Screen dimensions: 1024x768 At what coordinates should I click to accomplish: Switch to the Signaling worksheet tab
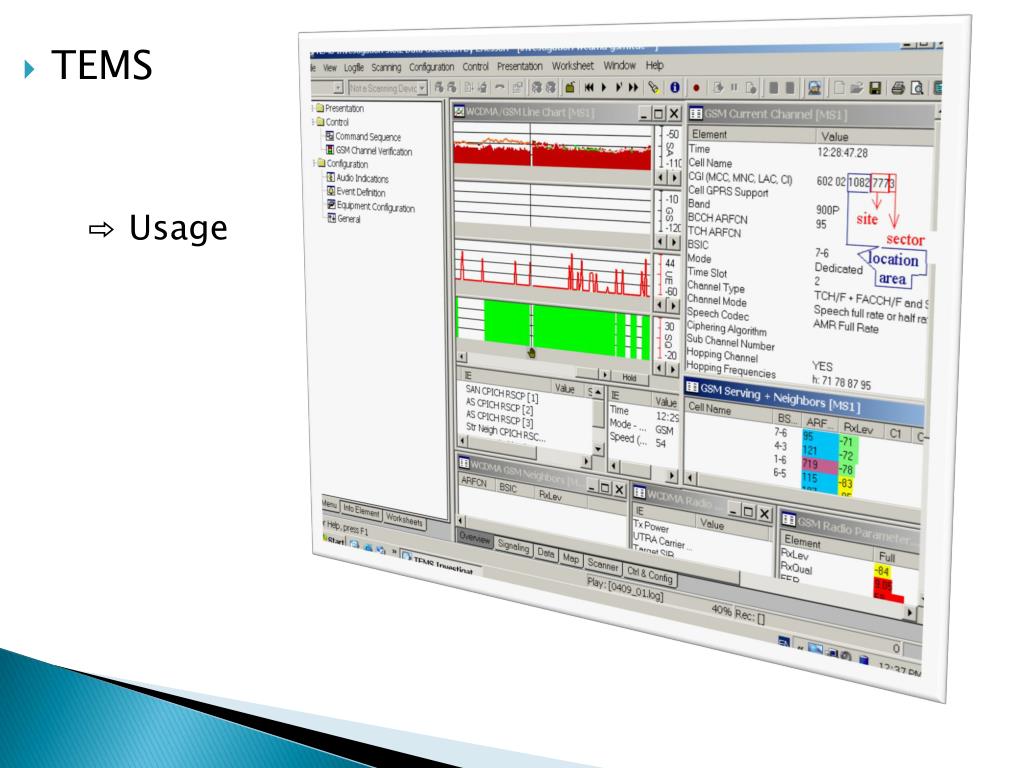[513, 546]
